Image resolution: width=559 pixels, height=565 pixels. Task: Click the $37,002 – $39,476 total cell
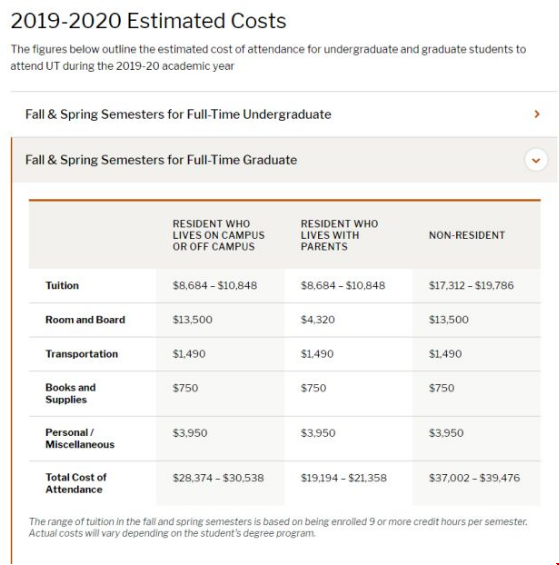pos(474,478)
